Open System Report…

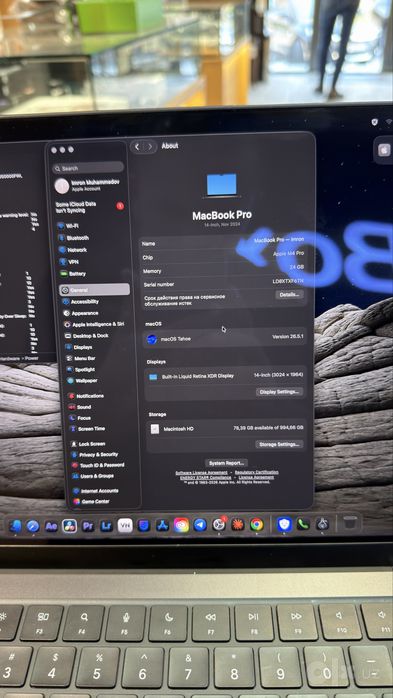tap(227, 463)
